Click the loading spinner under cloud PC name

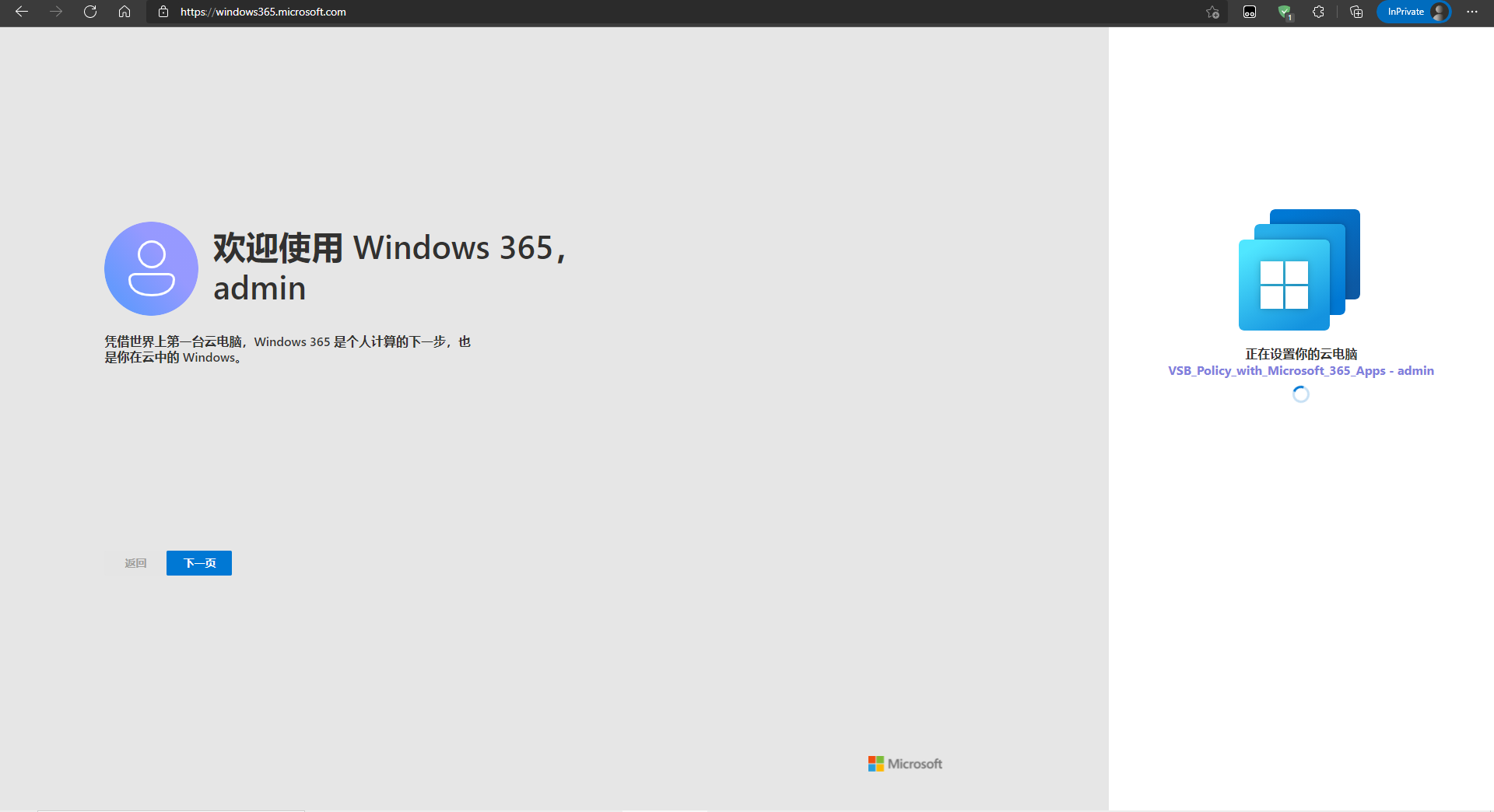click(x=1301, y=394)
